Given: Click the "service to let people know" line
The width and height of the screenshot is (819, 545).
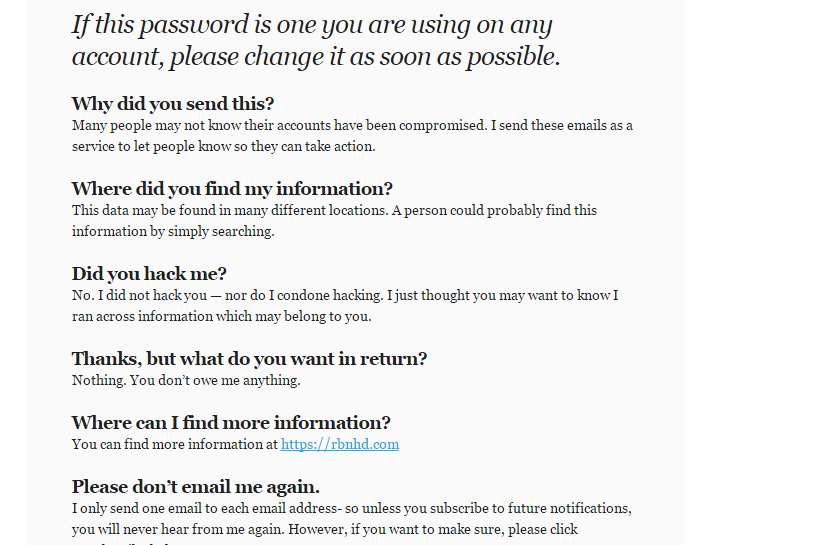Looking at the screenshot, I should [x=224, y=146].
